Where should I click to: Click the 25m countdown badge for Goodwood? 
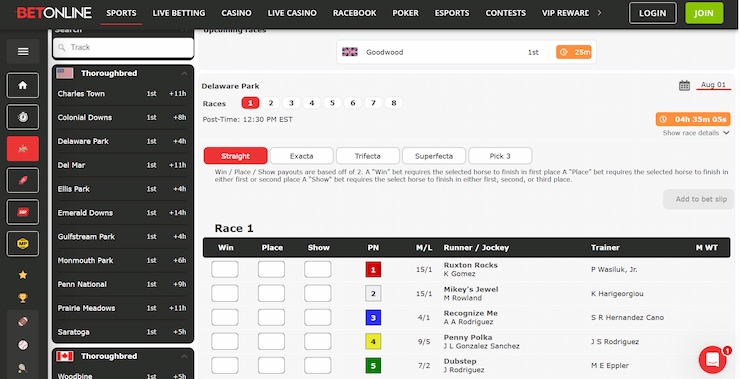tap(573, 52)
